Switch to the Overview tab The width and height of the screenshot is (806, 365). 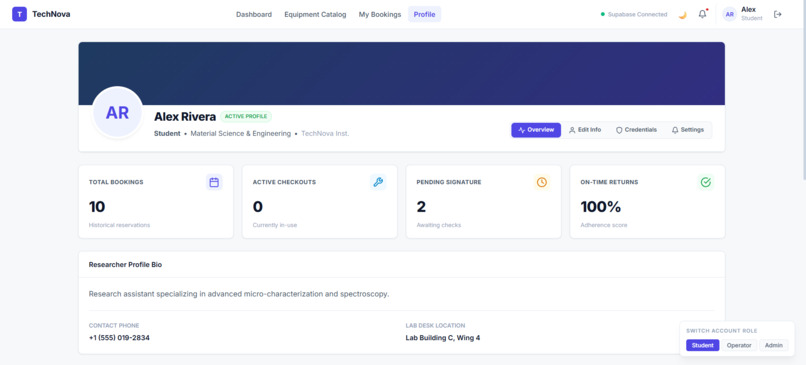point(536,130)
